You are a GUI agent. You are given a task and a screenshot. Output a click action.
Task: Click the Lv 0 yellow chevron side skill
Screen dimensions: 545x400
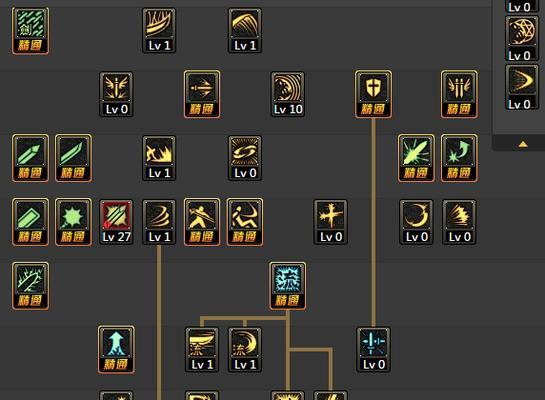(522, 87)
